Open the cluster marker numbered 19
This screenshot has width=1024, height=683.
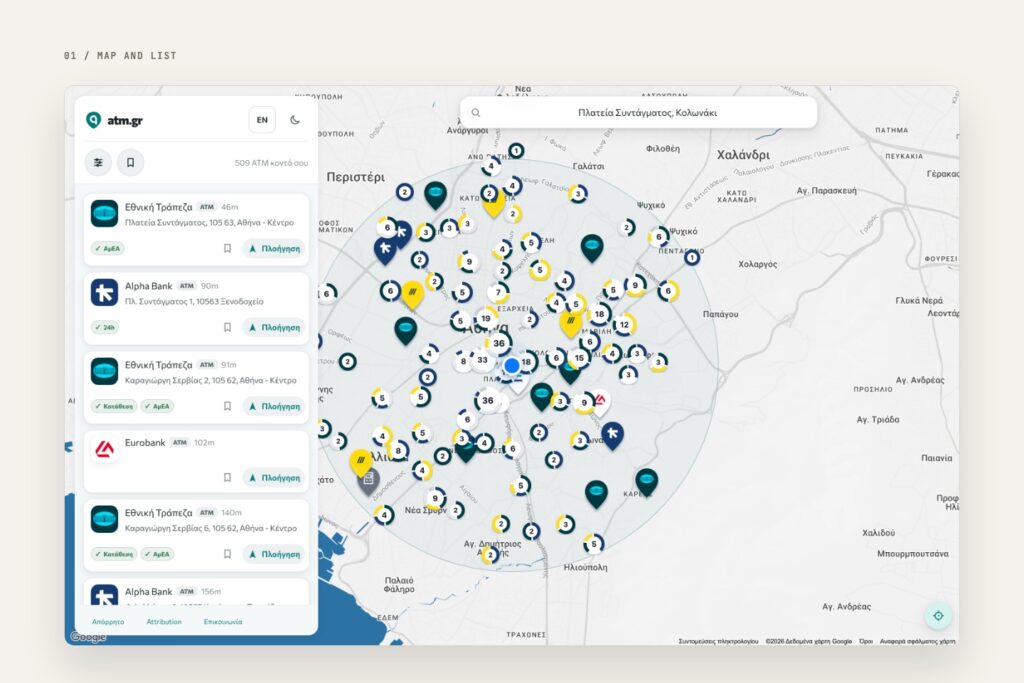coord(485,319)
